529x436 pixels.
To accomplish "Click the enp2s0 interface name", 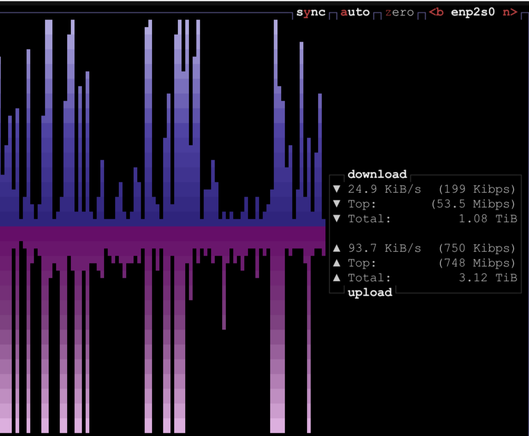I will point(473,12).
